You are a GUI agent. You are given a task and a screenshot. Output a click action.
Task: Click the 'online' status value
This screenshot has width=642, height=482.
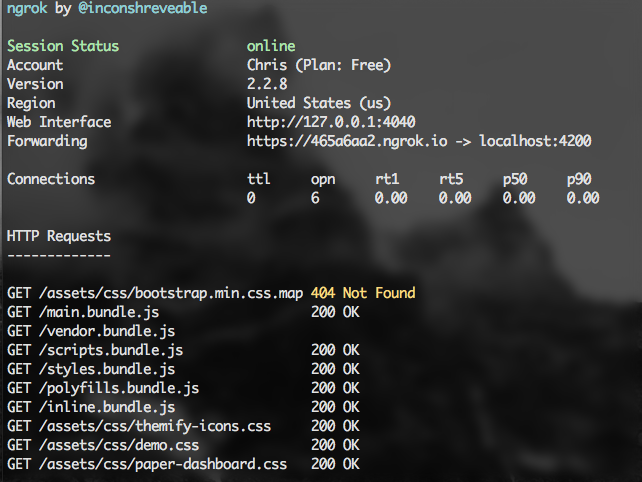point(271,46)
